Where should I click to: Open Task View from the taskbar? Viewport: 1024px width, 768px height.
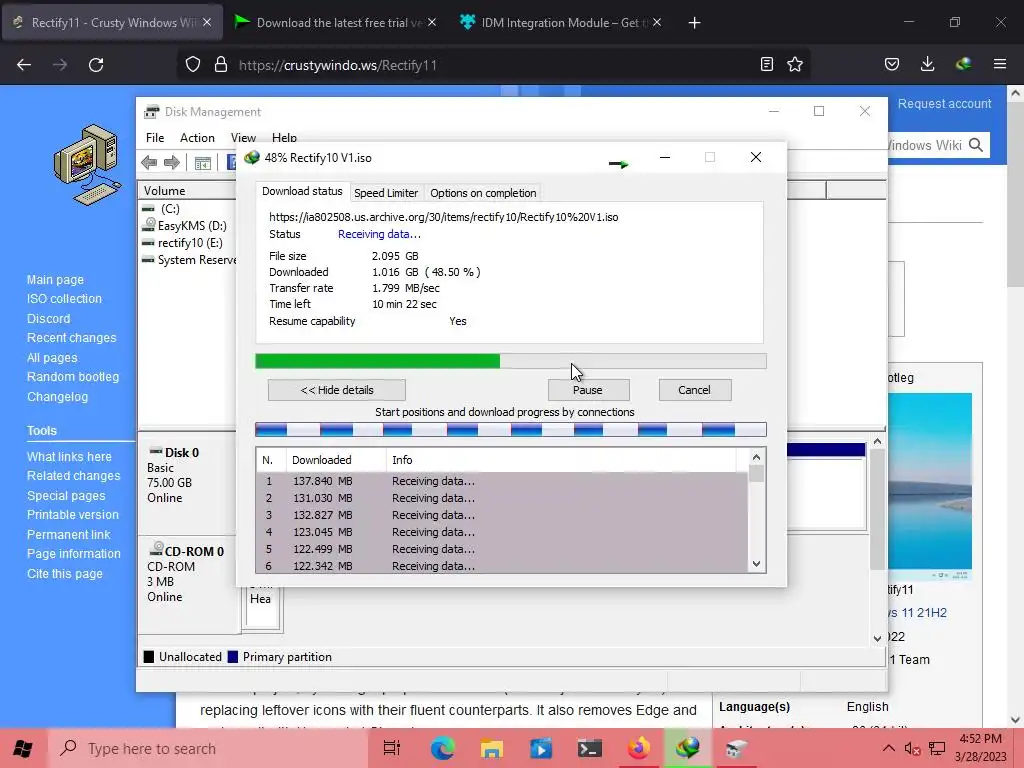point(391,748)
